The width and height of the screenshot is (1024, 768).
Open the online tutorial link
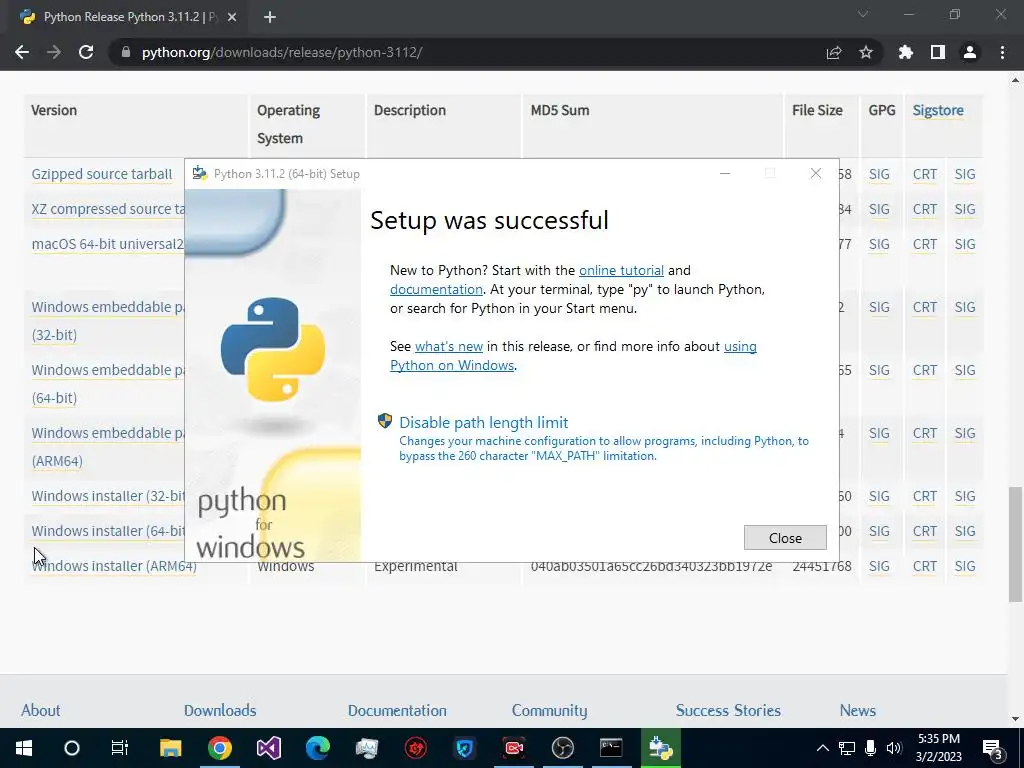coord(621,270)
